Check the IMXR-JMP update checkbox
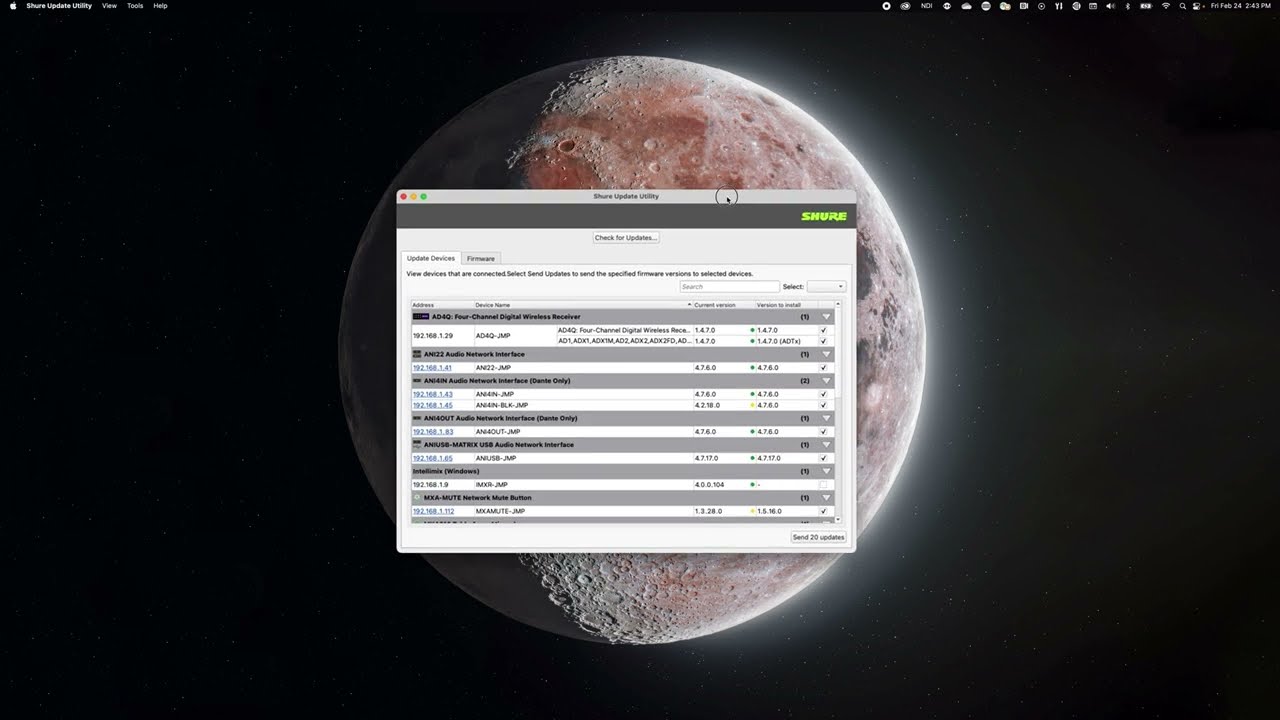The height and width of the screenshot is (720, 1280). tap(824, 484)
